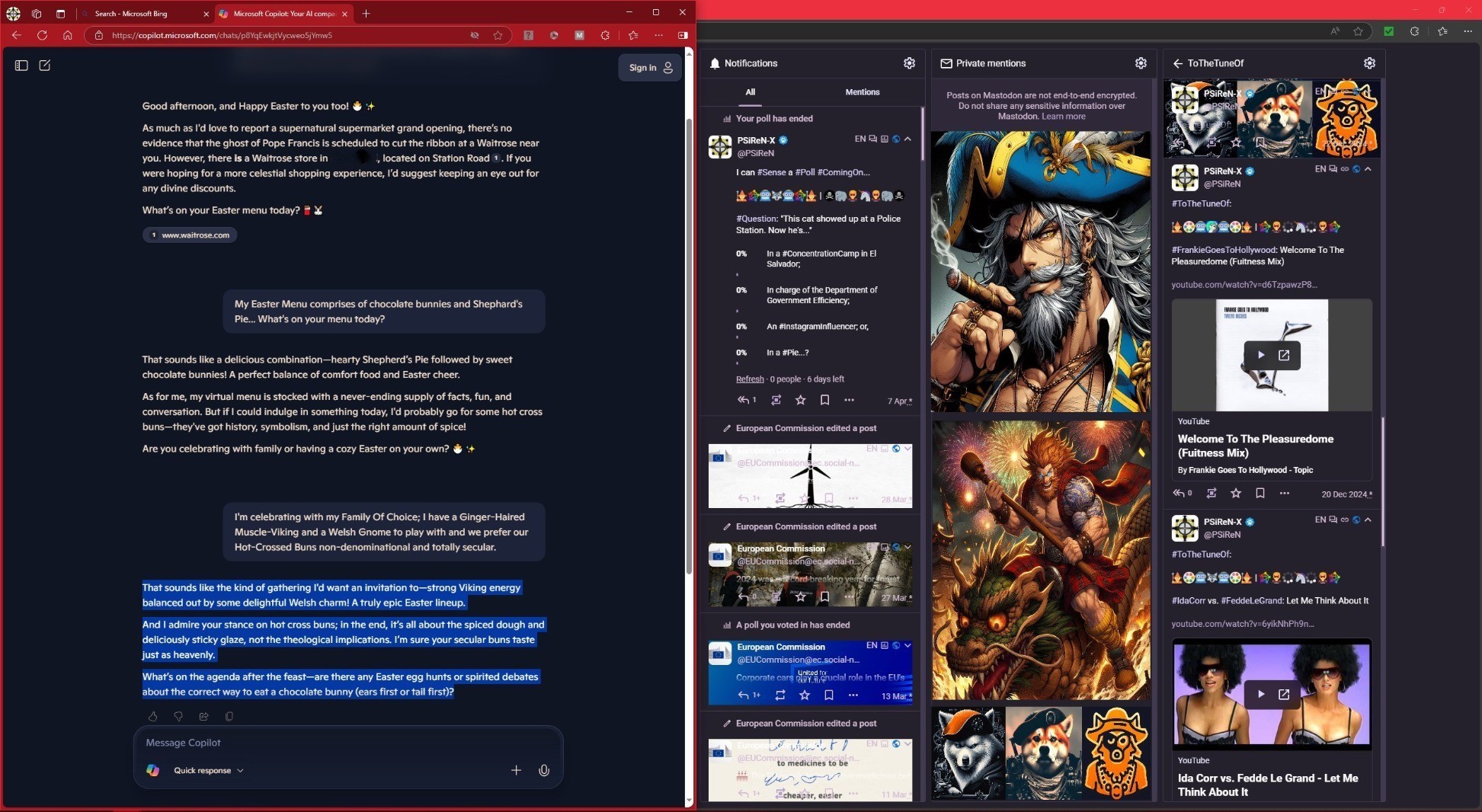Open the #FrankieGoesToHollywood hashtag
The width and height of the screenshot is (1482, 812).
[1224, 250]
